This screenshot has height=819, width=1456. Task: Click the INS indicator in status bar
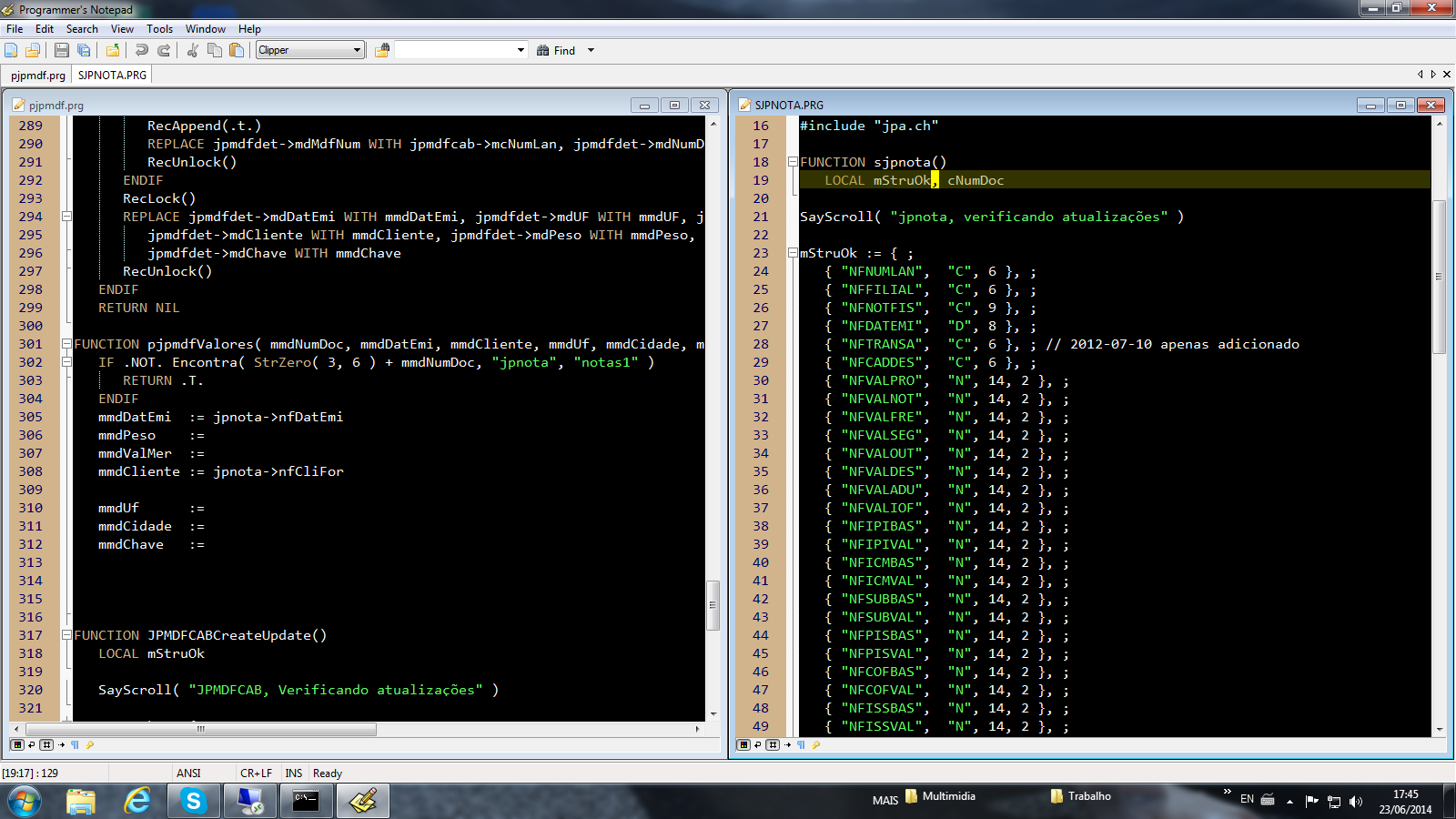pyautogui.click(x=293, y=773)
